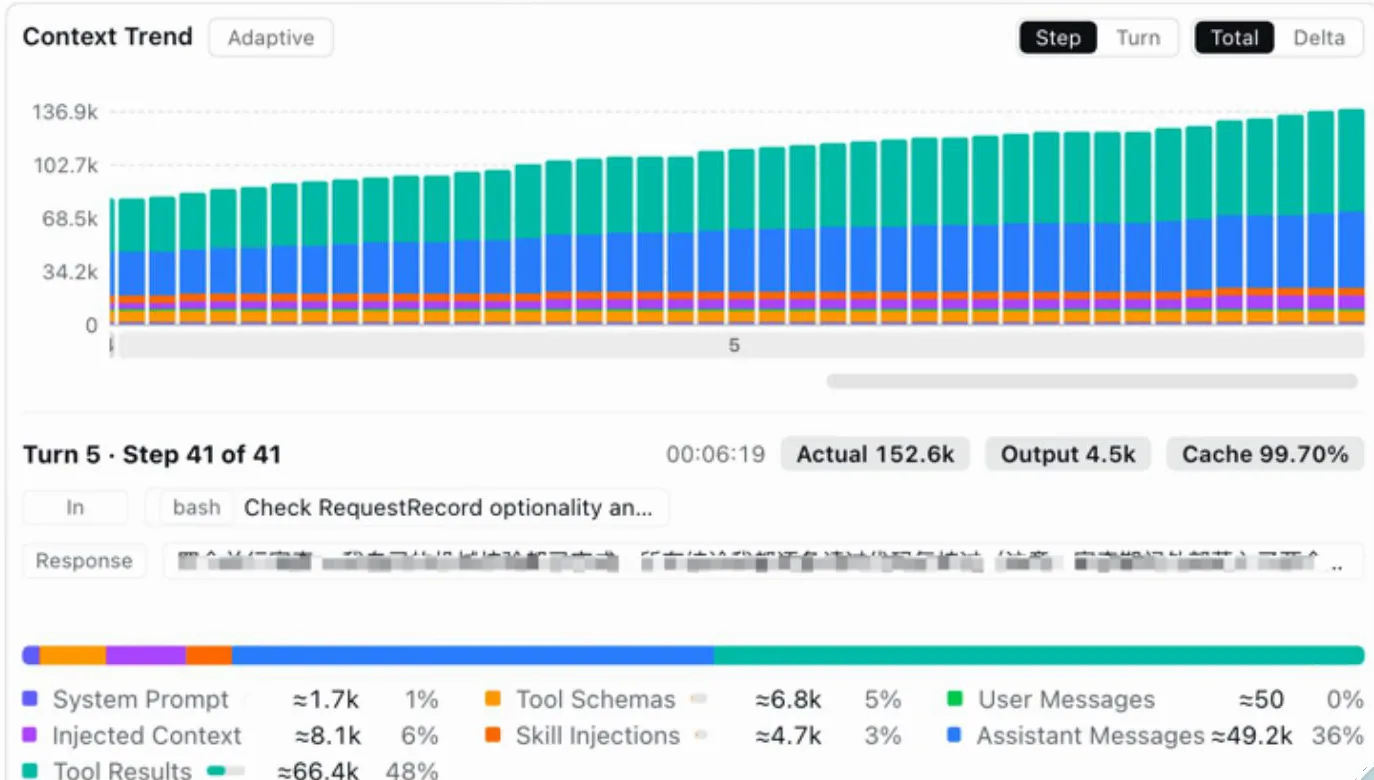Click the 34.2k axis label
Viewport: 1374px width, 780px height.
click(x=68, y=271)
